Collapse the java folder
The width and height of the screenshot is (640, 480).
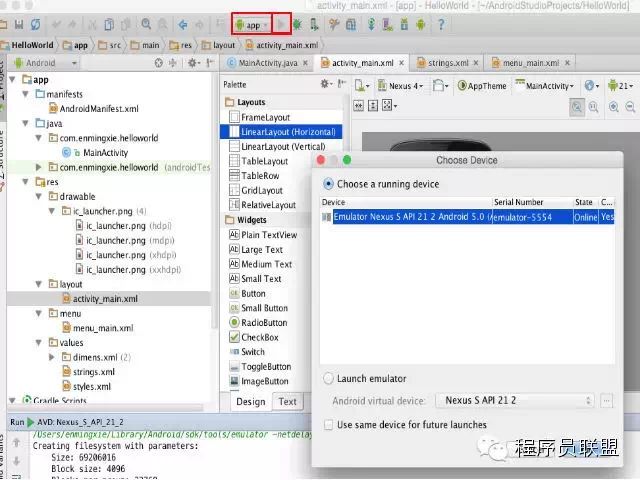coord(25,123)
